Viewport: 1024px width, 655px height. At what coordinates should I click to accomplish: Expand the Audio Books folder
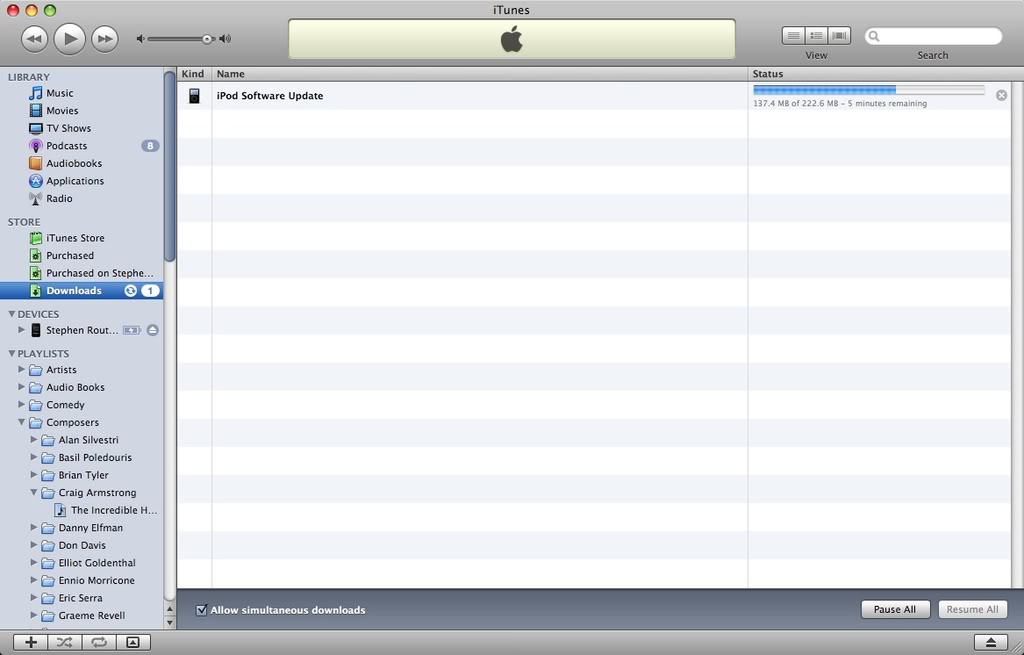tap(22, 387)
